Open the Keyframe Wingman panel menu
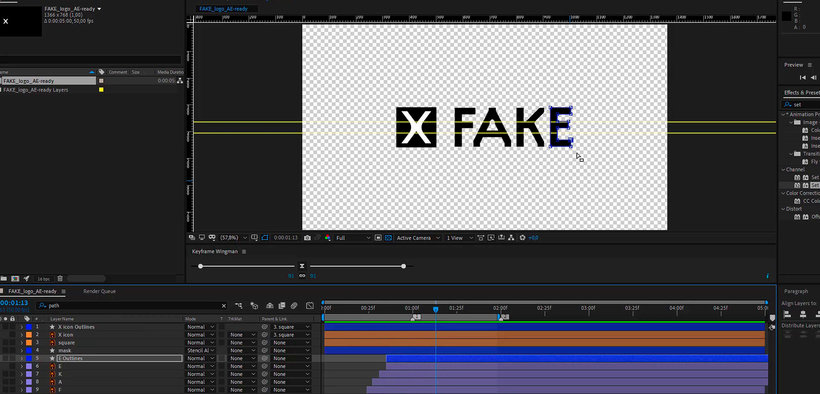Image resolution: width=820 pixels, height=394 pixels. coord(243,252)
